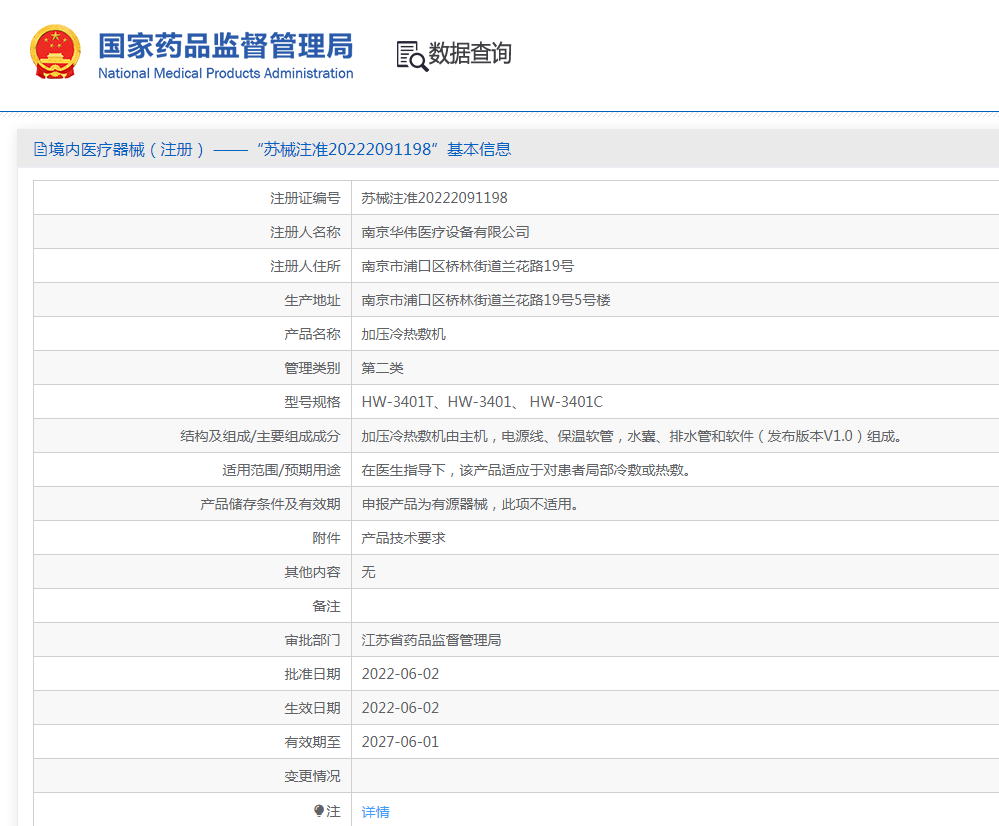
Task: Click the 2022-06-02 date in 生效日期 row
Action: click(x=400, y=708)
